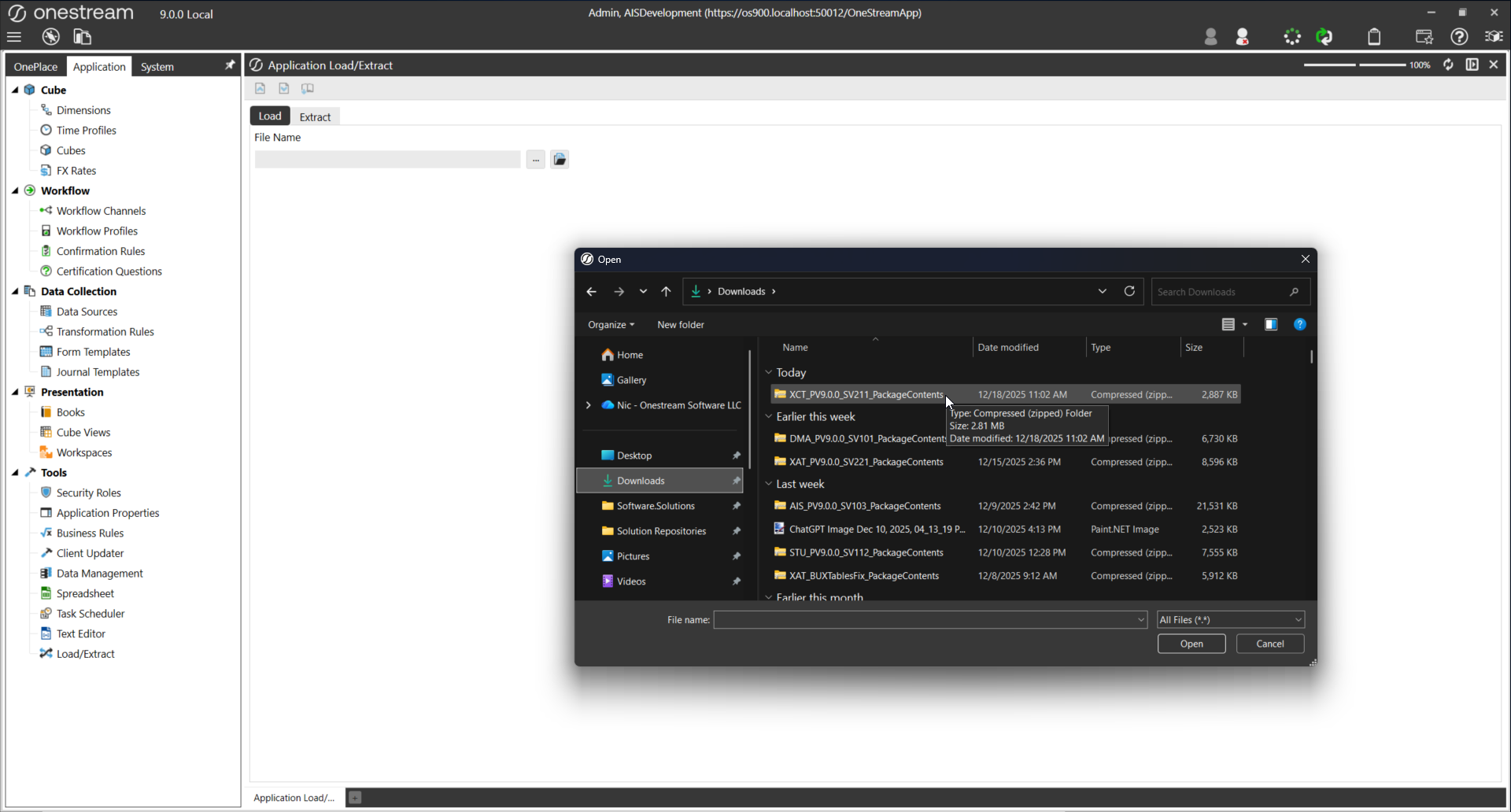Click the hamburger menu icon at top left
Image resolution: width=1511 pixels, height=812 pixels.
point(14,37)
